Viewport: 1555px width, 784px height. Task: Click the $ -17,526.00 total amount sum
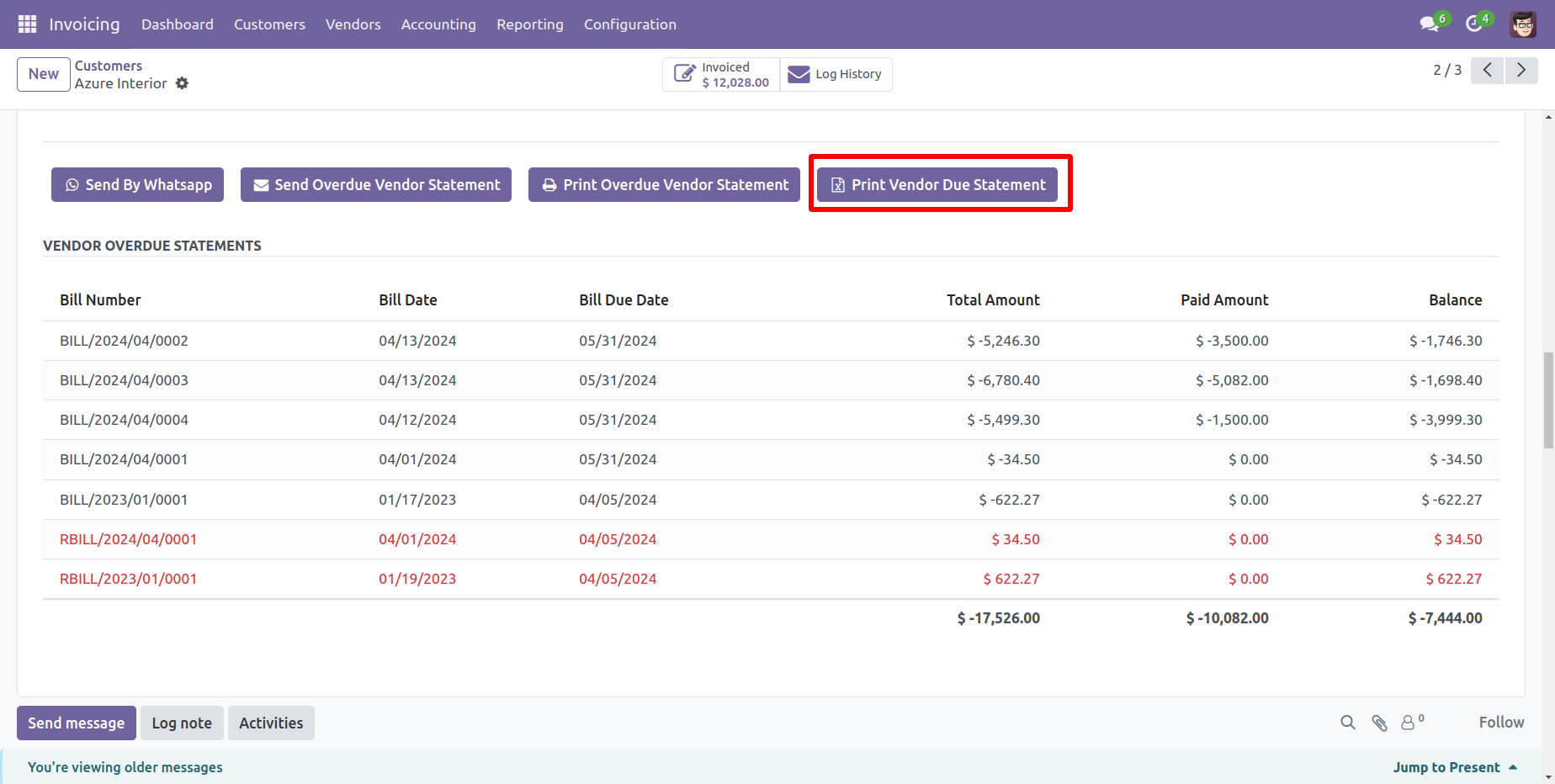999,618
